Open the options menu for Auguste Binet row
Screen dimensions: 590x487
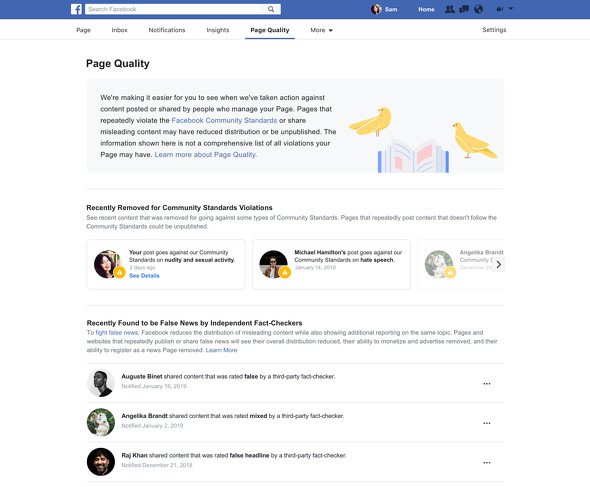point(487,384)
